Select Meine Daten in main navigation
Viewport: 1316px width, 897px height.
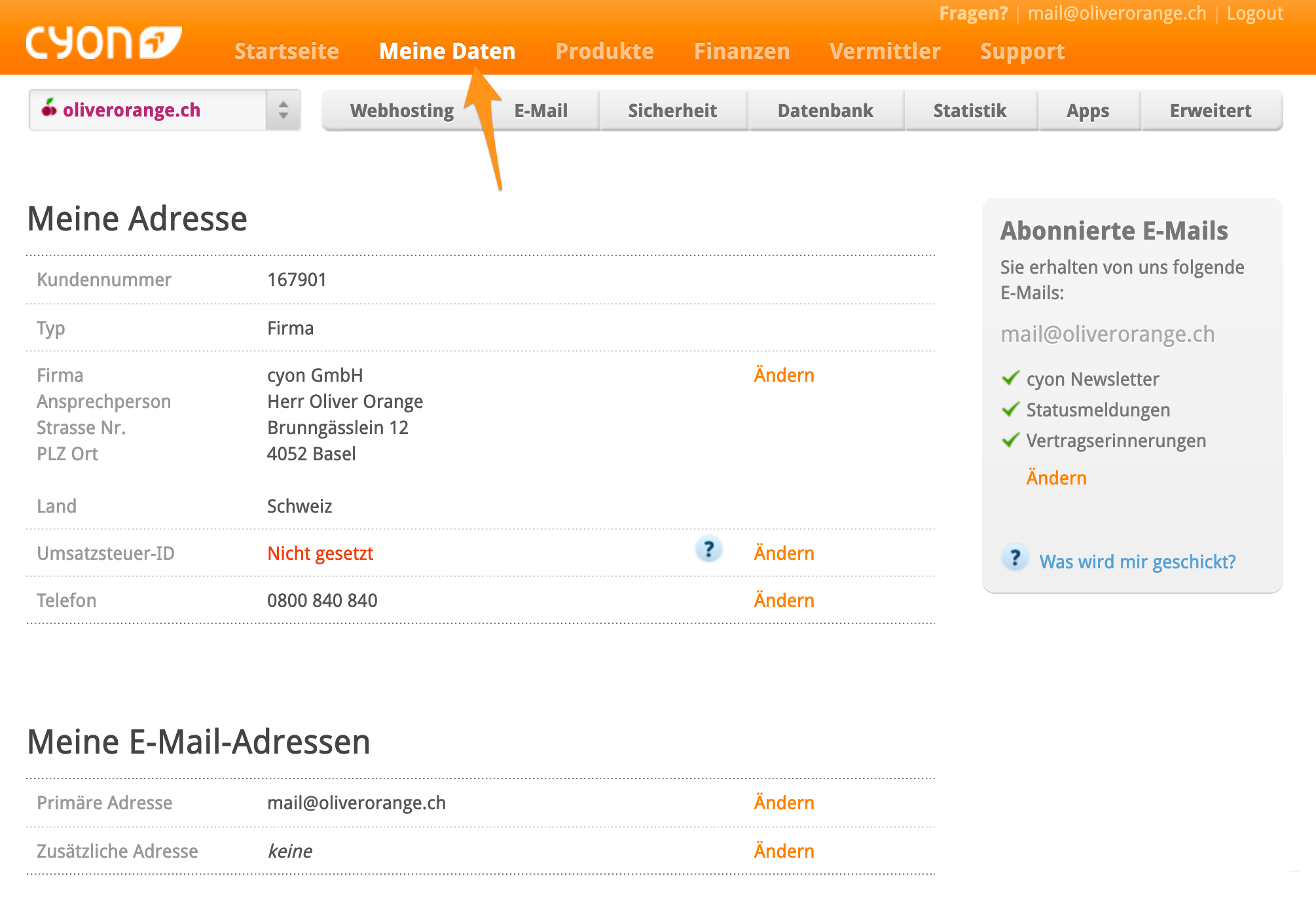click(447, 51)
